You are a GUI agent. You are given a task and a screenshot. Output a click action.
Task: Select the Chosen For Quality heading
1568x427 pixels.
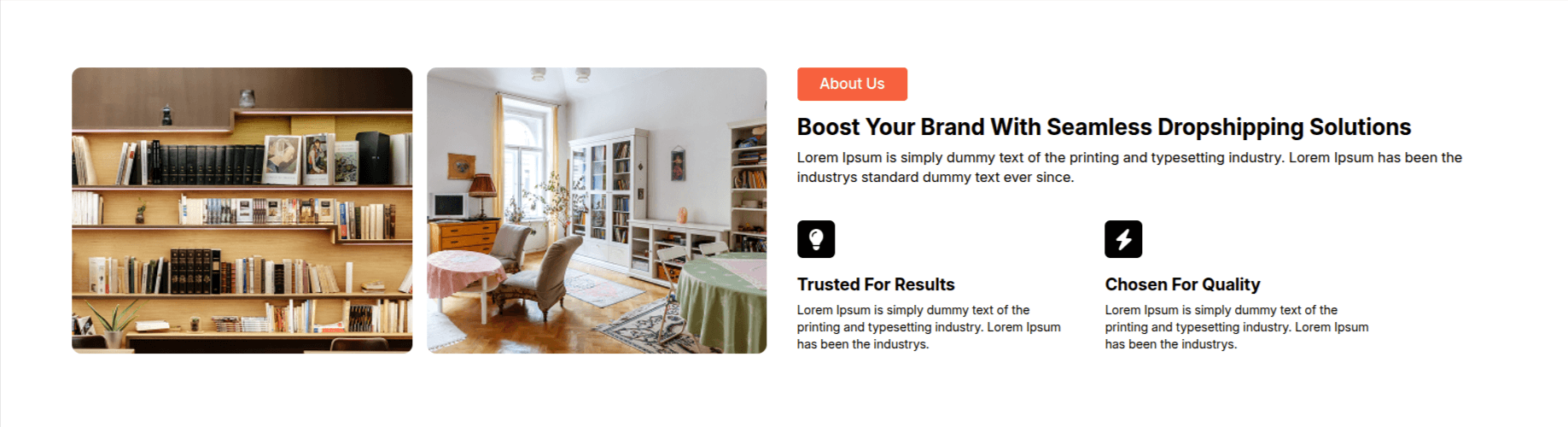tap(1181, 284)
